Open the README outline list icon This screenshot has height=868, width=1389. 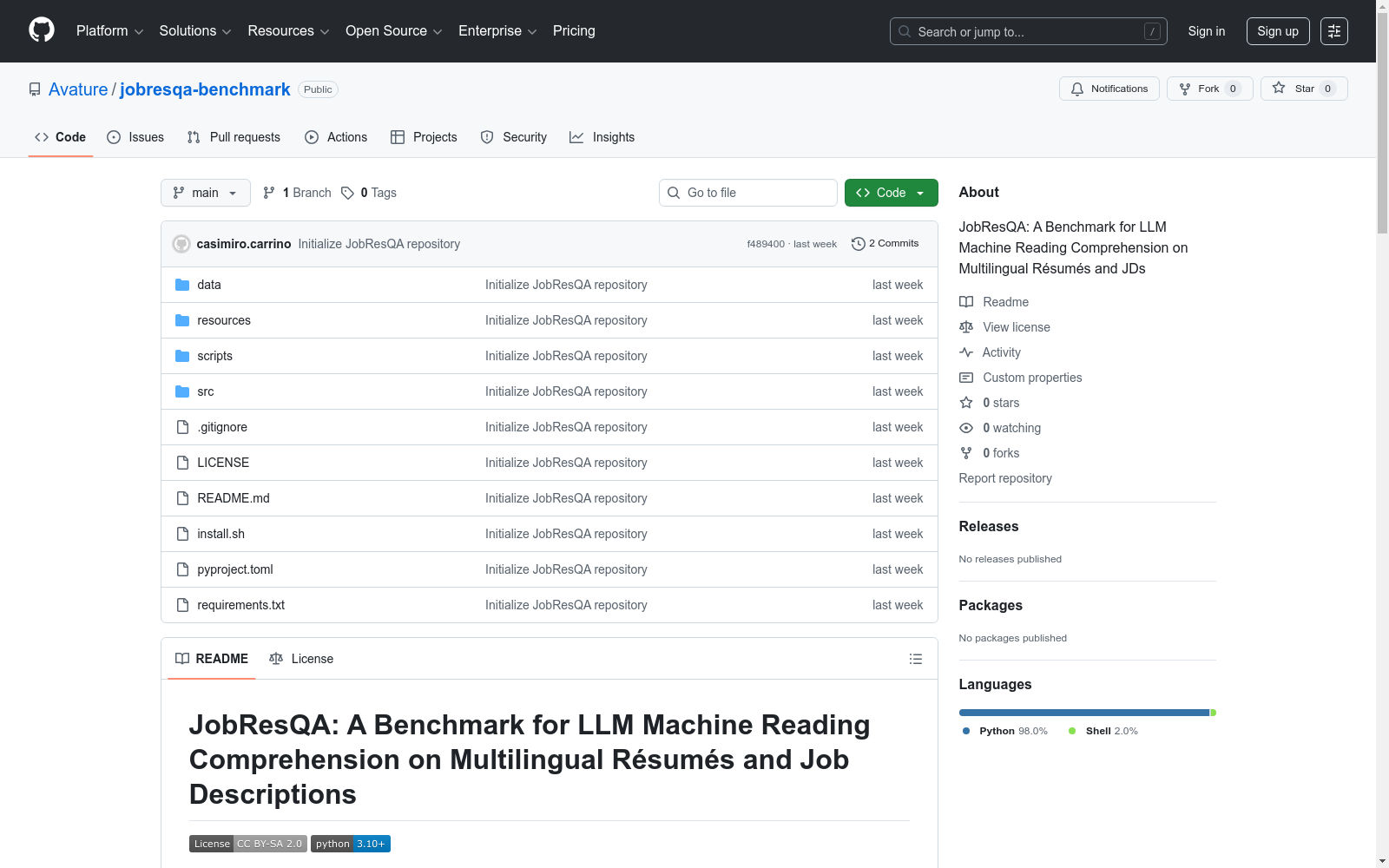[x=915, y=659]
